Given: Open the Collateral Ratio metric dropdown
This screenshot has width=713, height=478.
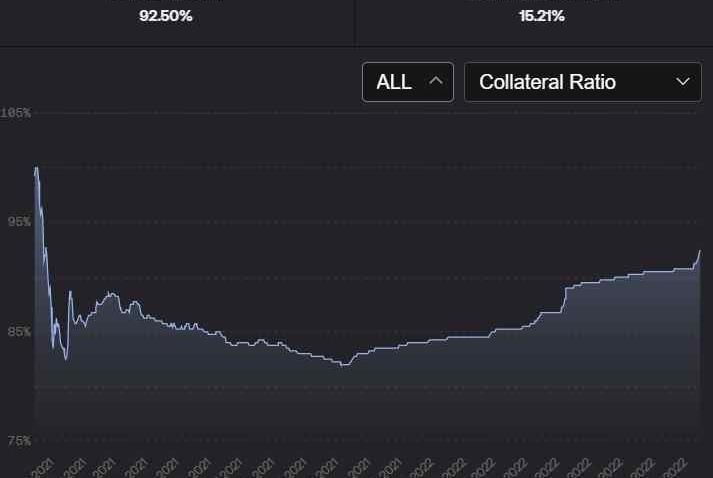Looking at the screenshot, I should coord(583,82).
